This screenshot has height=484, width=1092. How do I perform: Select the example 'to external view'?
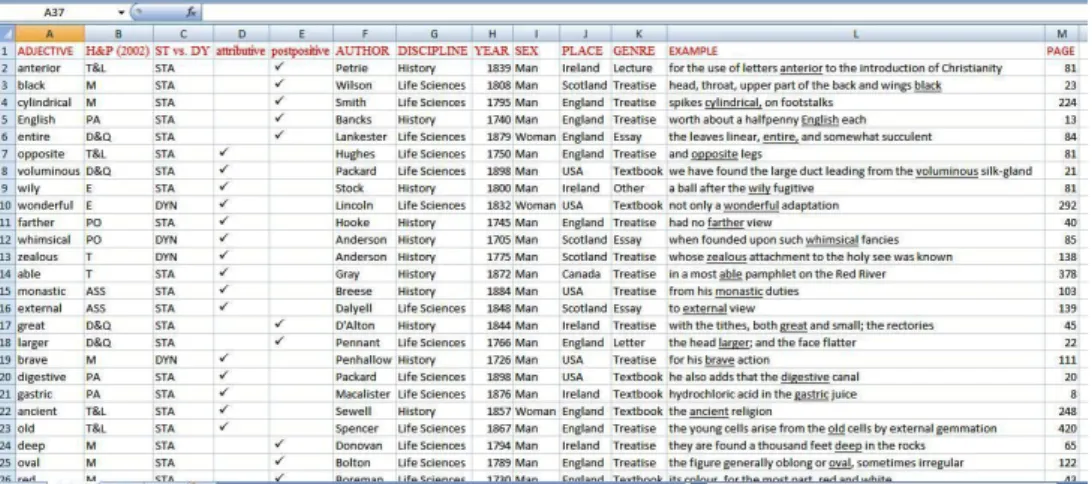855,309
